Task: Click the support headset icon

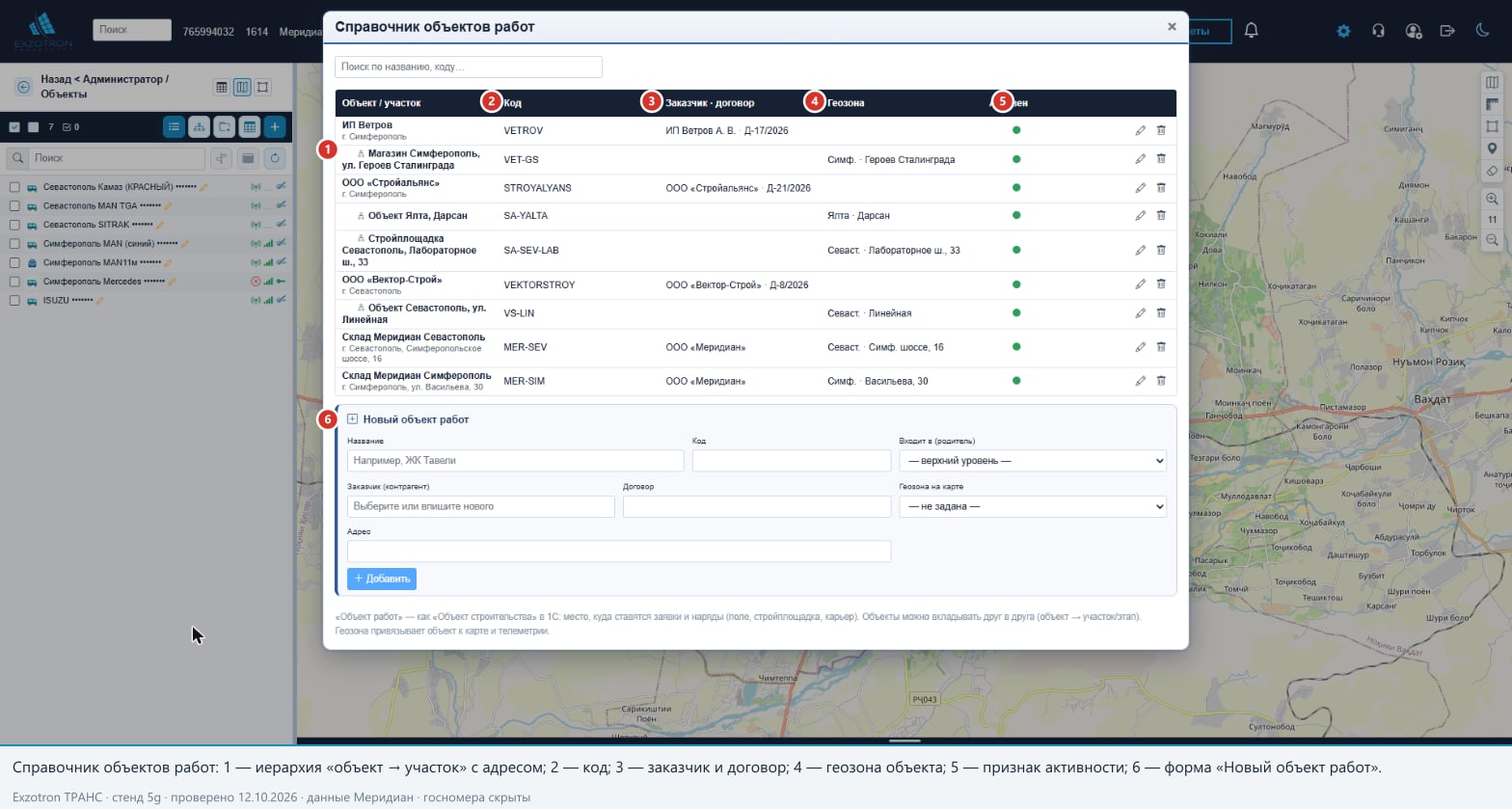Action: point(1379,31)
